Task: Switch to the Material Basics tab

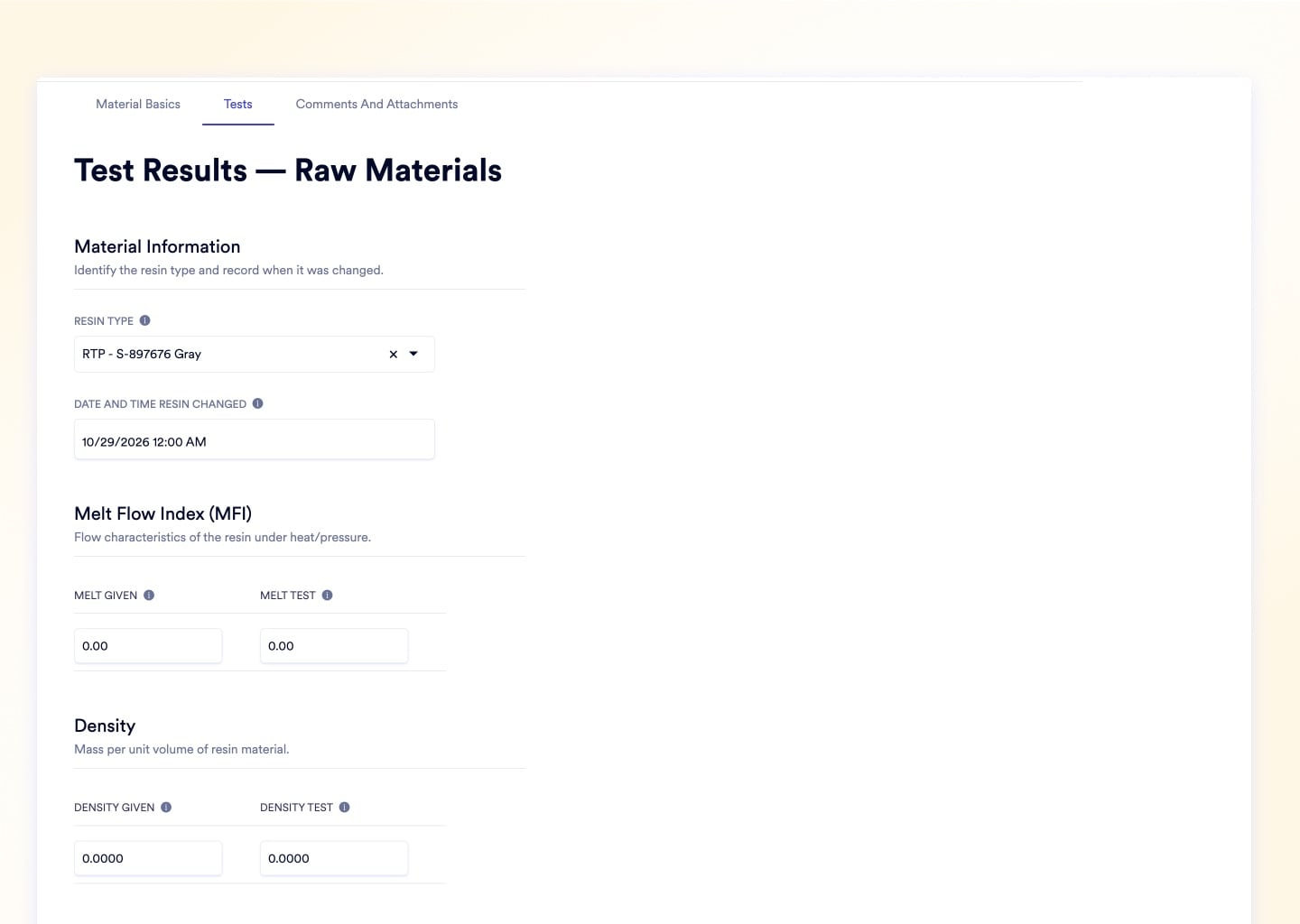Action: tap(137, 104)
